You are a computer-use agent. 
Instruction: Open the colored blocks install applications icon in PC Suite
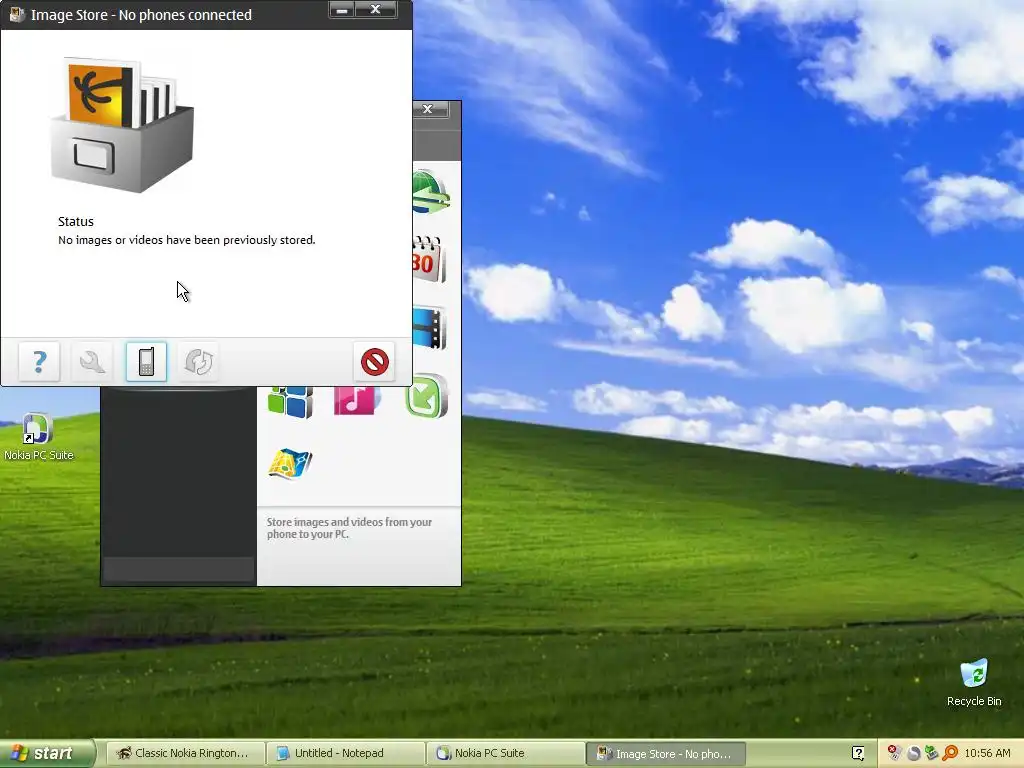click(291, 401)
